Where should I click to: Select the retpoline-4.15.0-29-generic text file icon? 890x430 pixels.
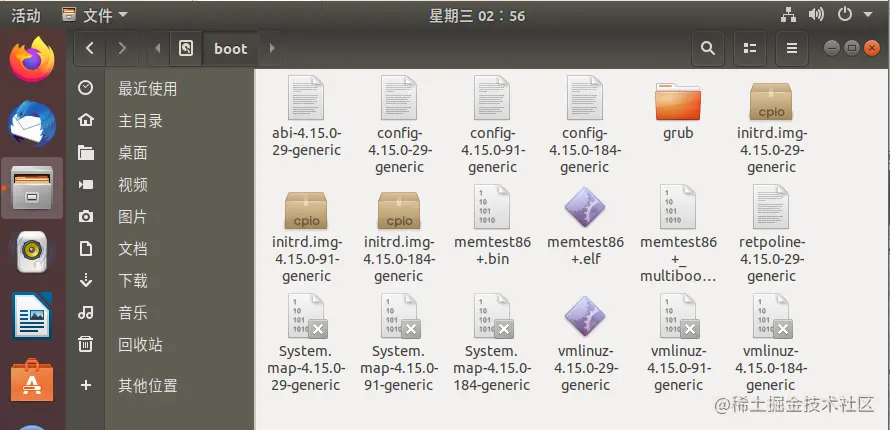click(x=771, y=206)
